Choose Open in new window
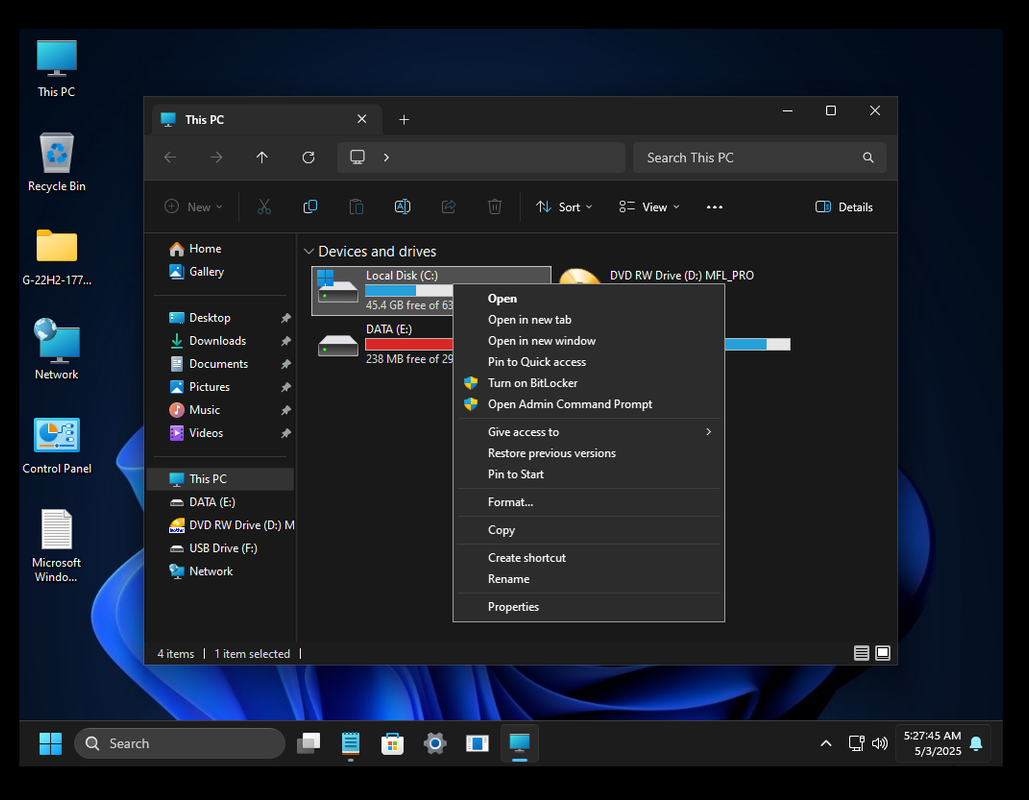1029x800 pixels. click(x=589, y=341)
